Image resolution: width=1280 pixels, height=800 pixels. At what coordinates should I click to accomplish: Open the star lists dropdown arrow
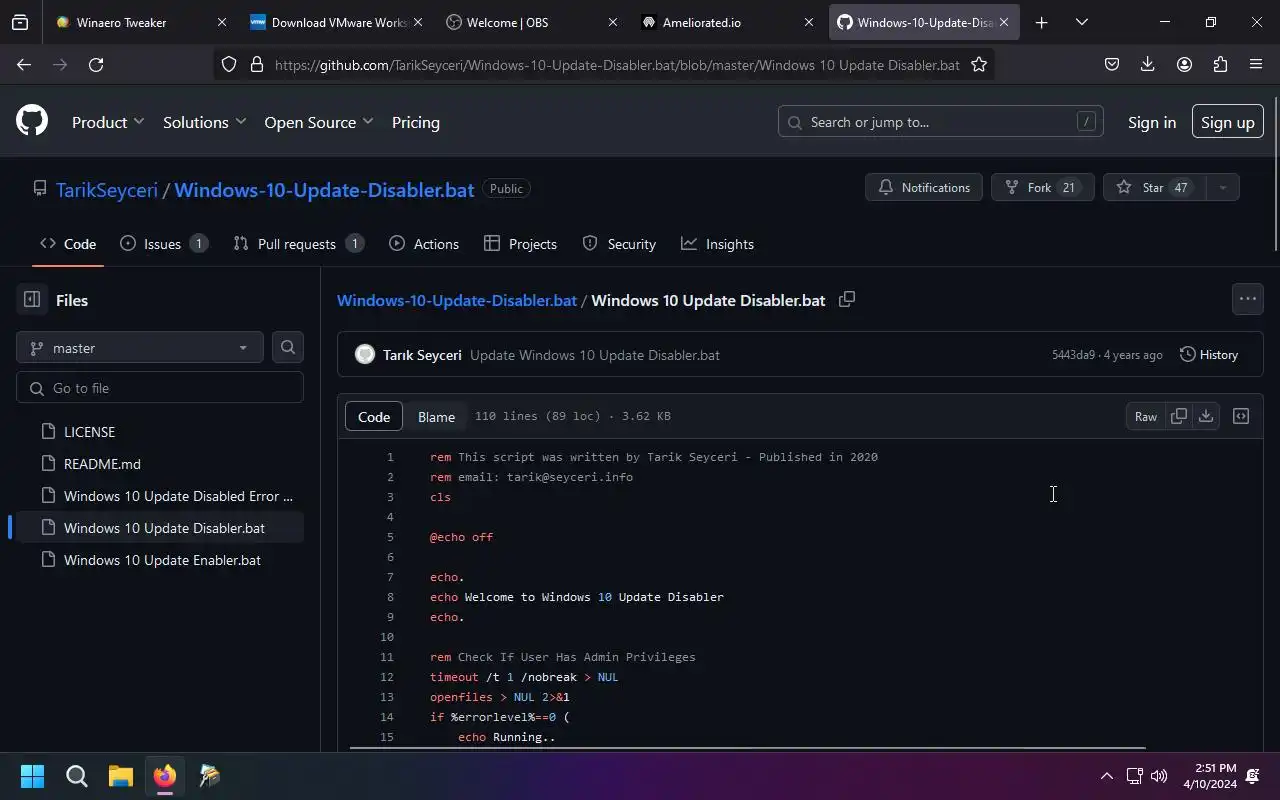coord(1222,187)
